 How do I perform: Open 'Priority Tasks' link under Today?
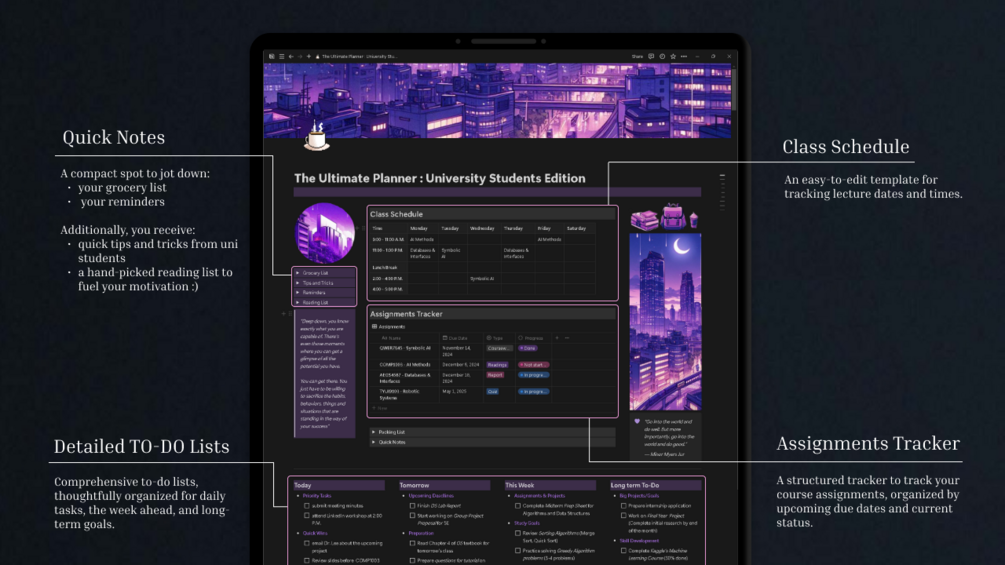[x=317, y=496]
